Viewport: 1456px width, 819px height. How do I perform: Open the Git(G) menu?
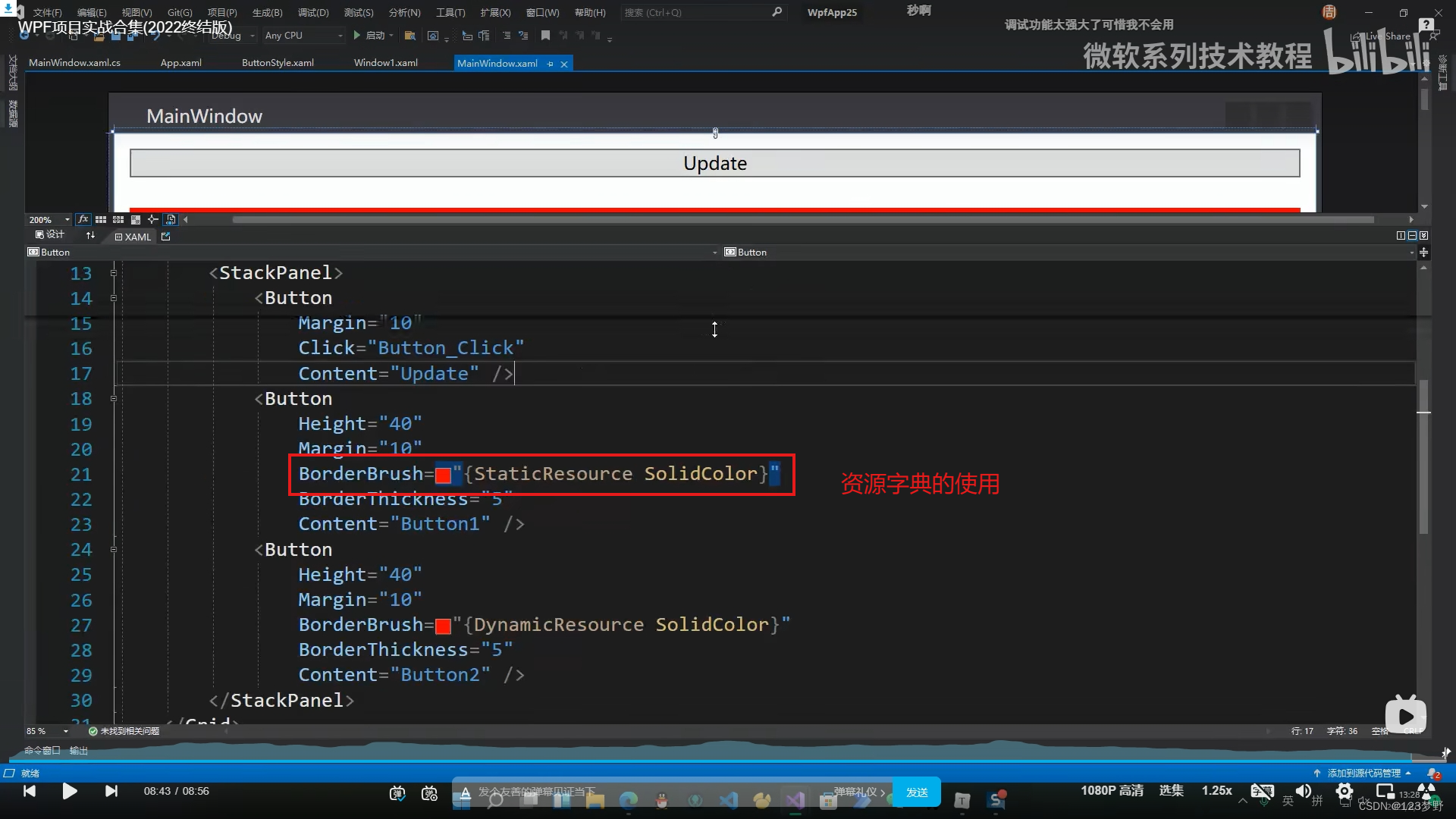[x=180, y=13]
